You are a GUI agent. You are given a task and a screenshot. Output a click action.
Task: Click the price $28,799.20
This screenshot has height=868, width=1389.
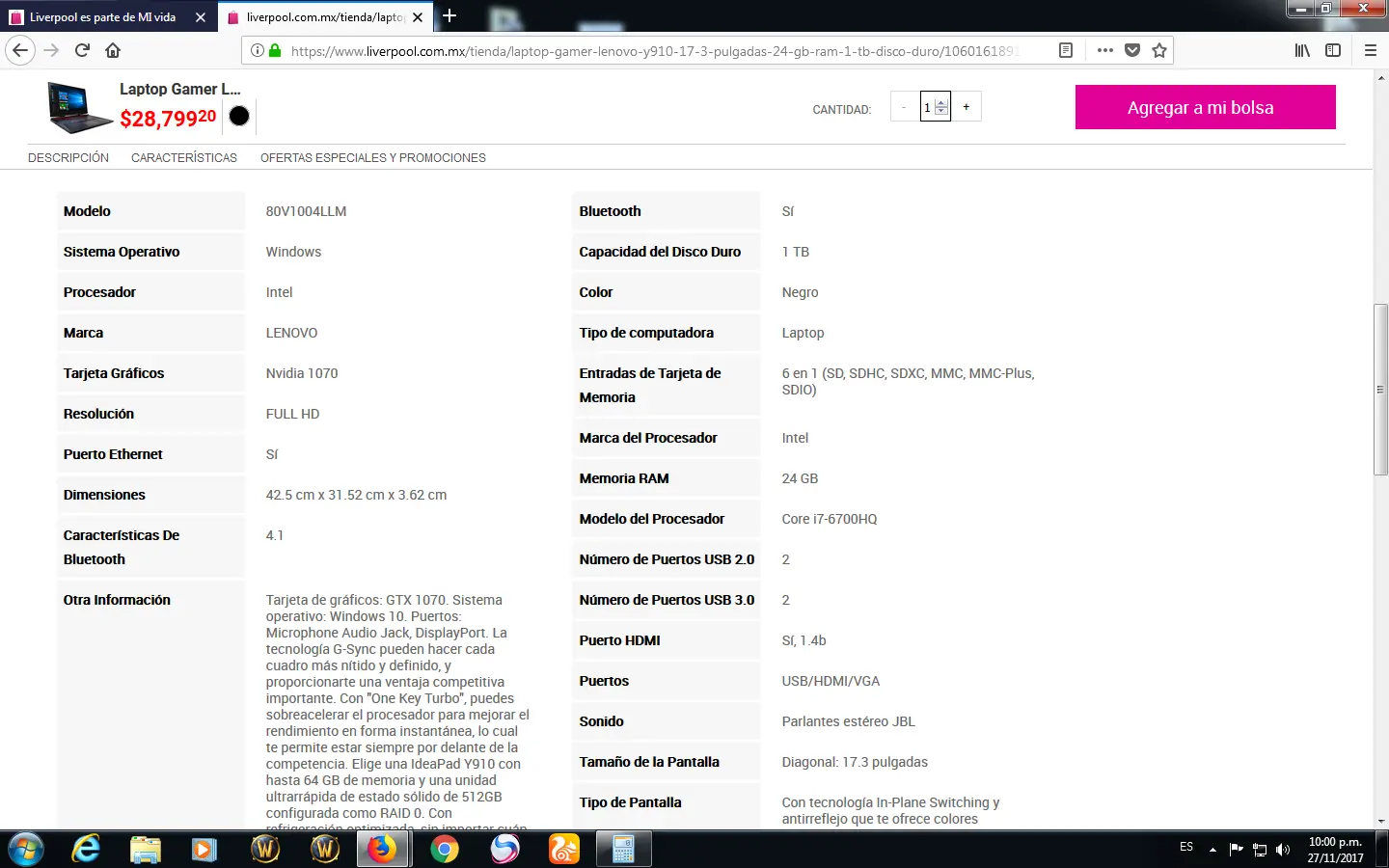(168, 119)
